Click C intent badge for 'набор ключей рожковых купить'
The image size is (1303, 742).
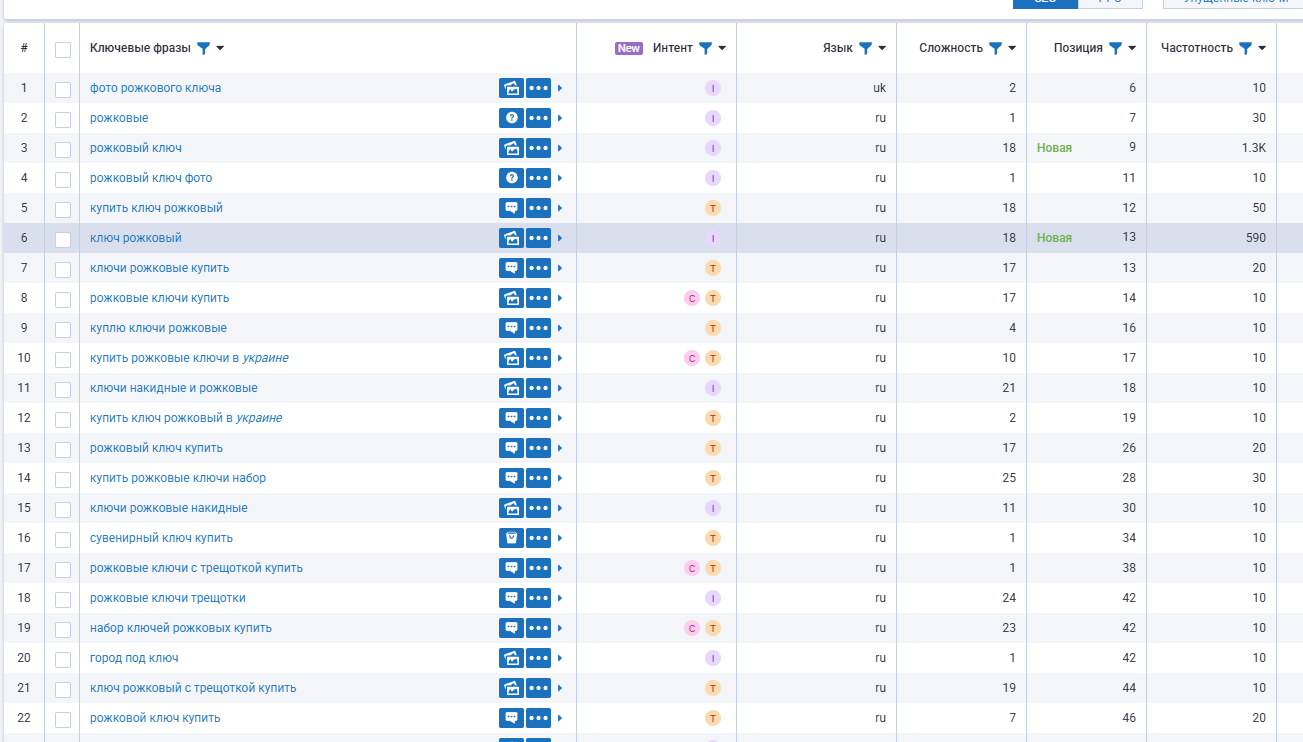click(691, 628)
